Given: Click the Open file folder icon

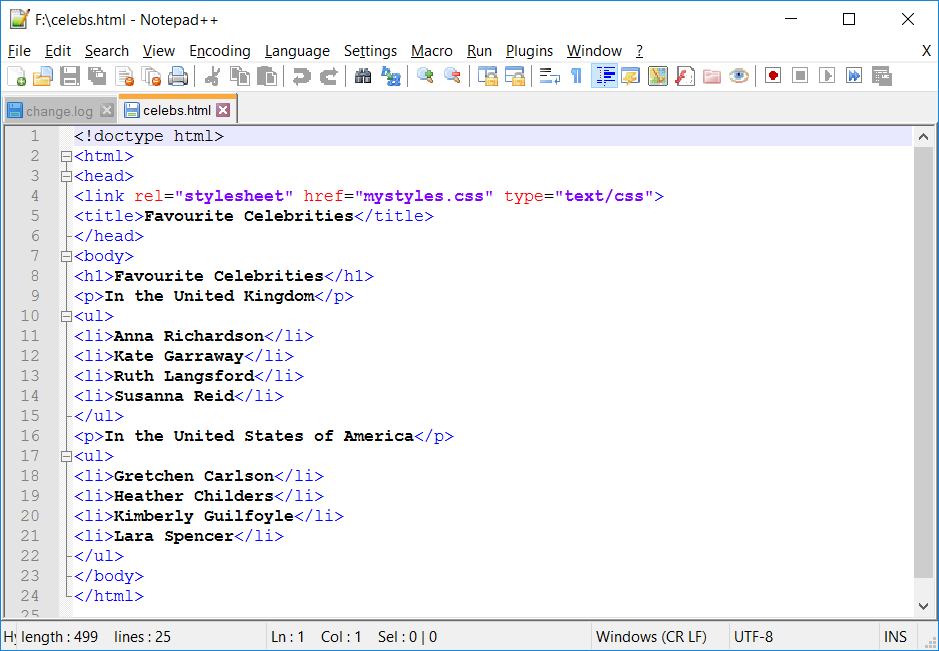Looking at the screenshot, I should [43, 77].
